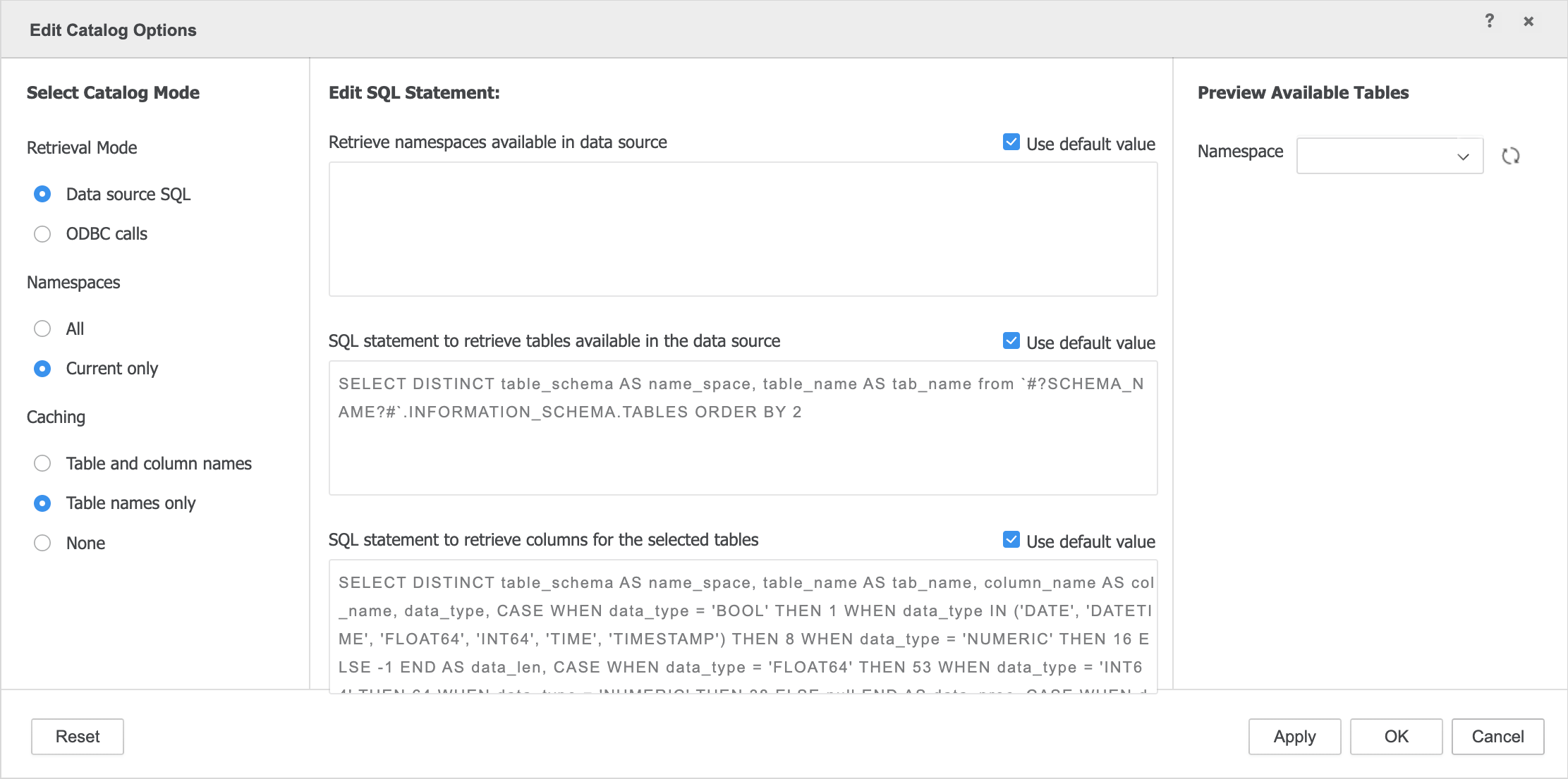This screenshot has height=779, width=1568.
Task: Click the help question mark icon
Action: (x=1489, y=21)
